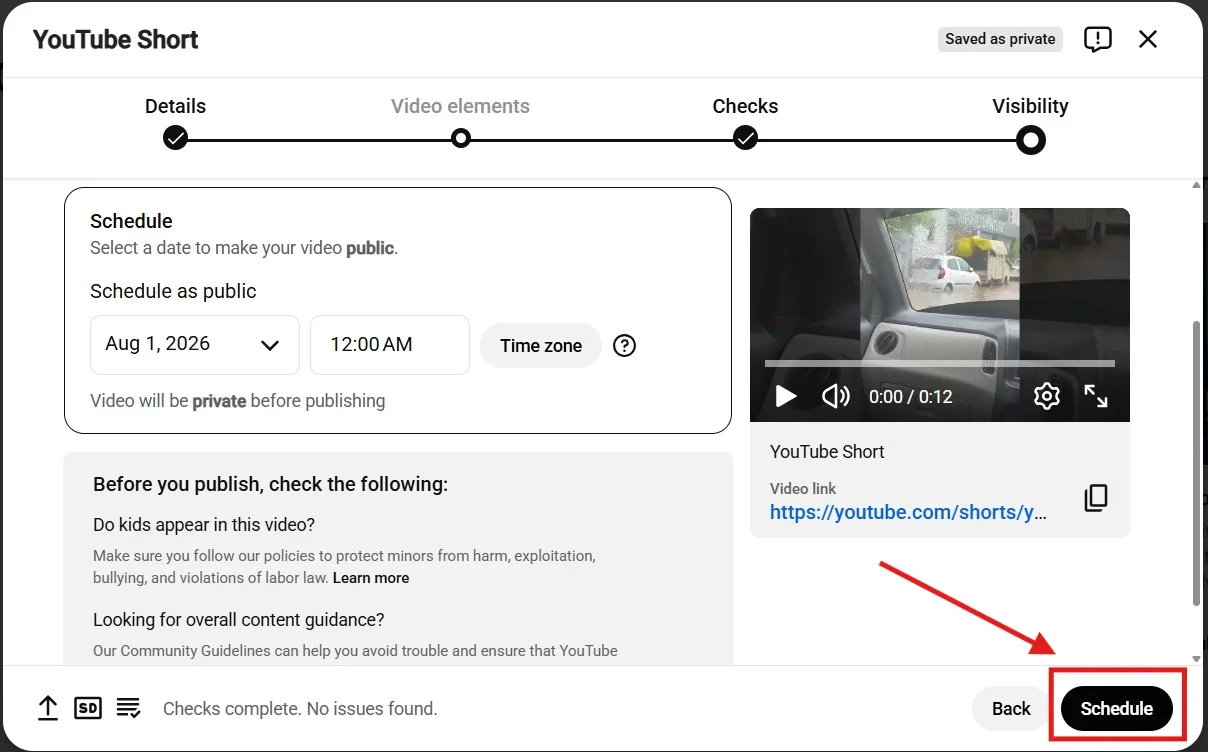Click the 'Do kids appear in this video?' heading

click(x=204, y=525)
